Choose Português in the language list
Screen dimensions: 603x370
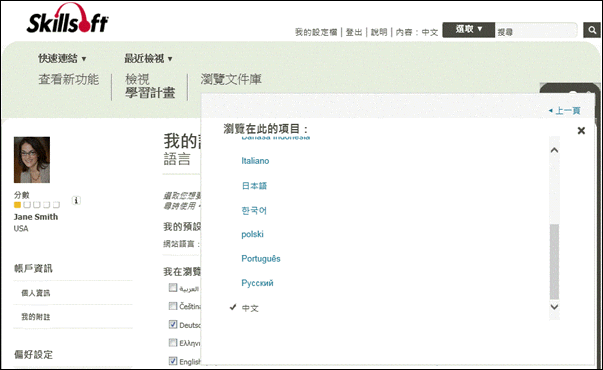[x=261, y=258]
